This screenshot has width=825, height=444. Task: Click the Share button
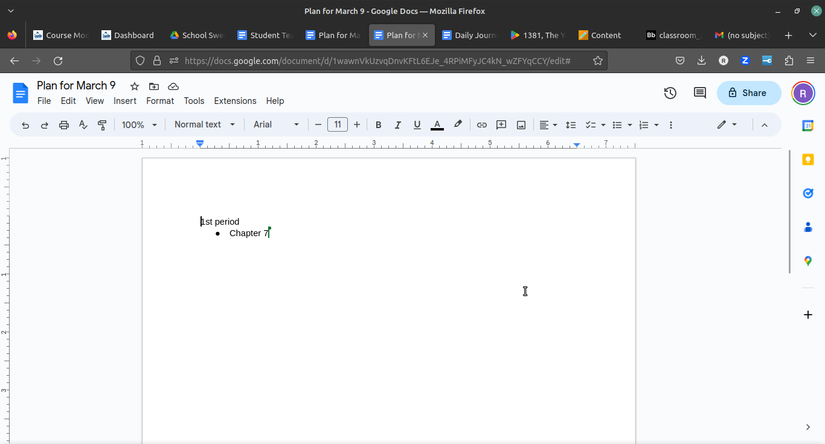(x=748, y=93)
